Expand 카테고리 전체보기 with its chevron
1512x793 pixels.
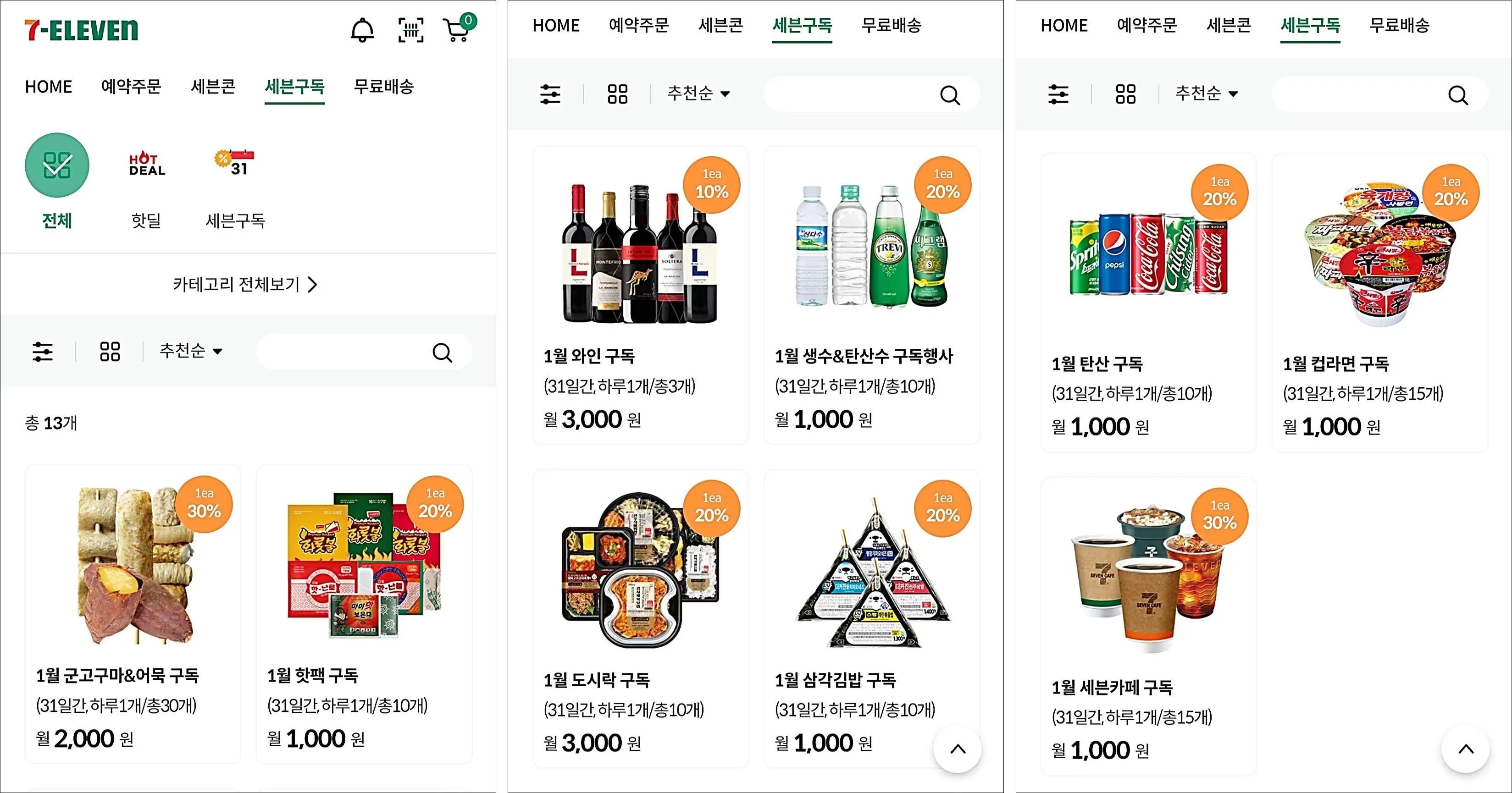(x=245, y=285)
